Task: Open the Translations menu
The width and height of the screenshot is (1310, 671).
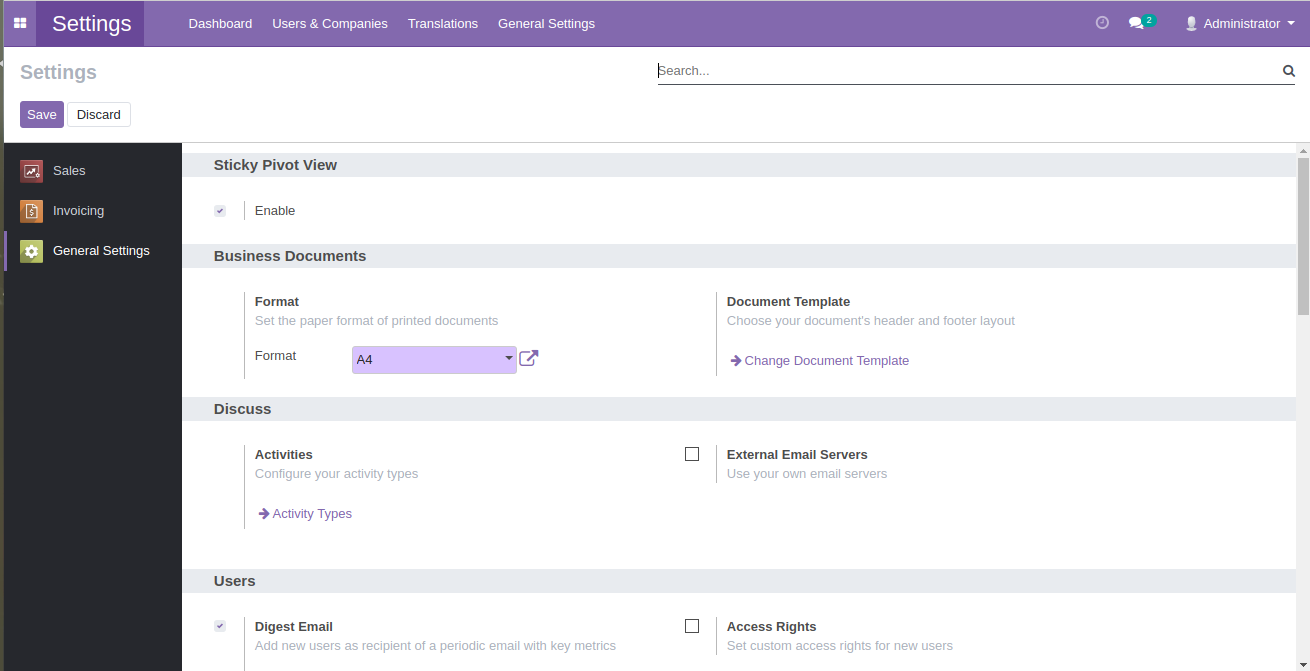Action: [x=442, y=23]
